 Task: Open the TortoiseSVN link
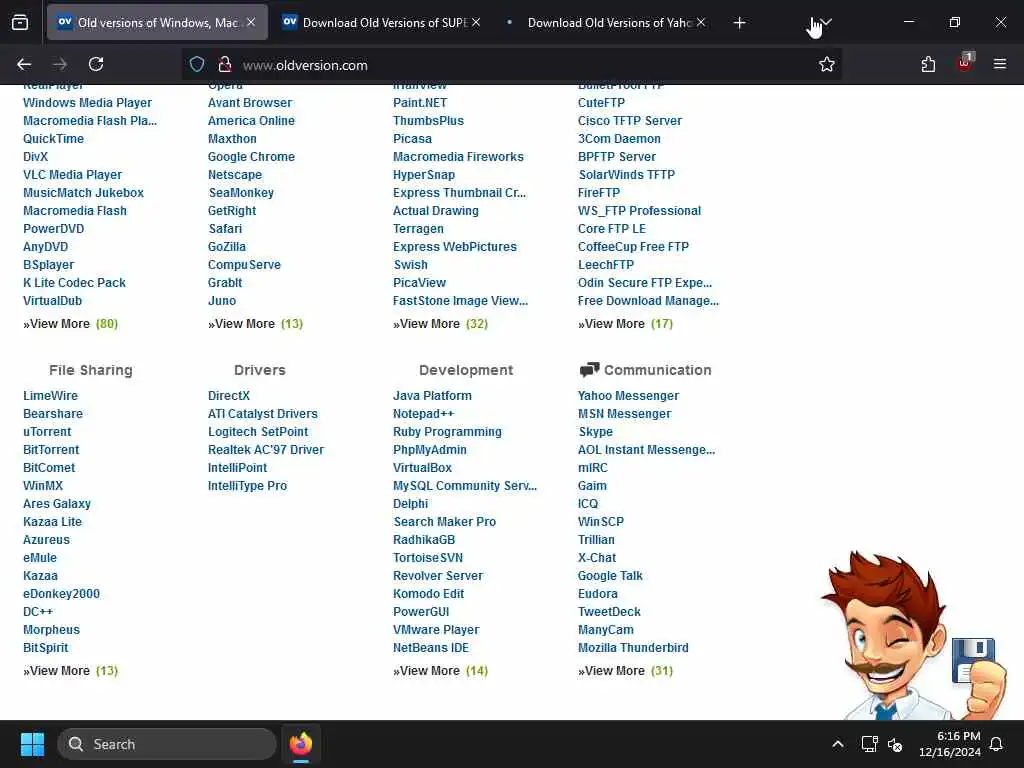[x=428, y=558]
